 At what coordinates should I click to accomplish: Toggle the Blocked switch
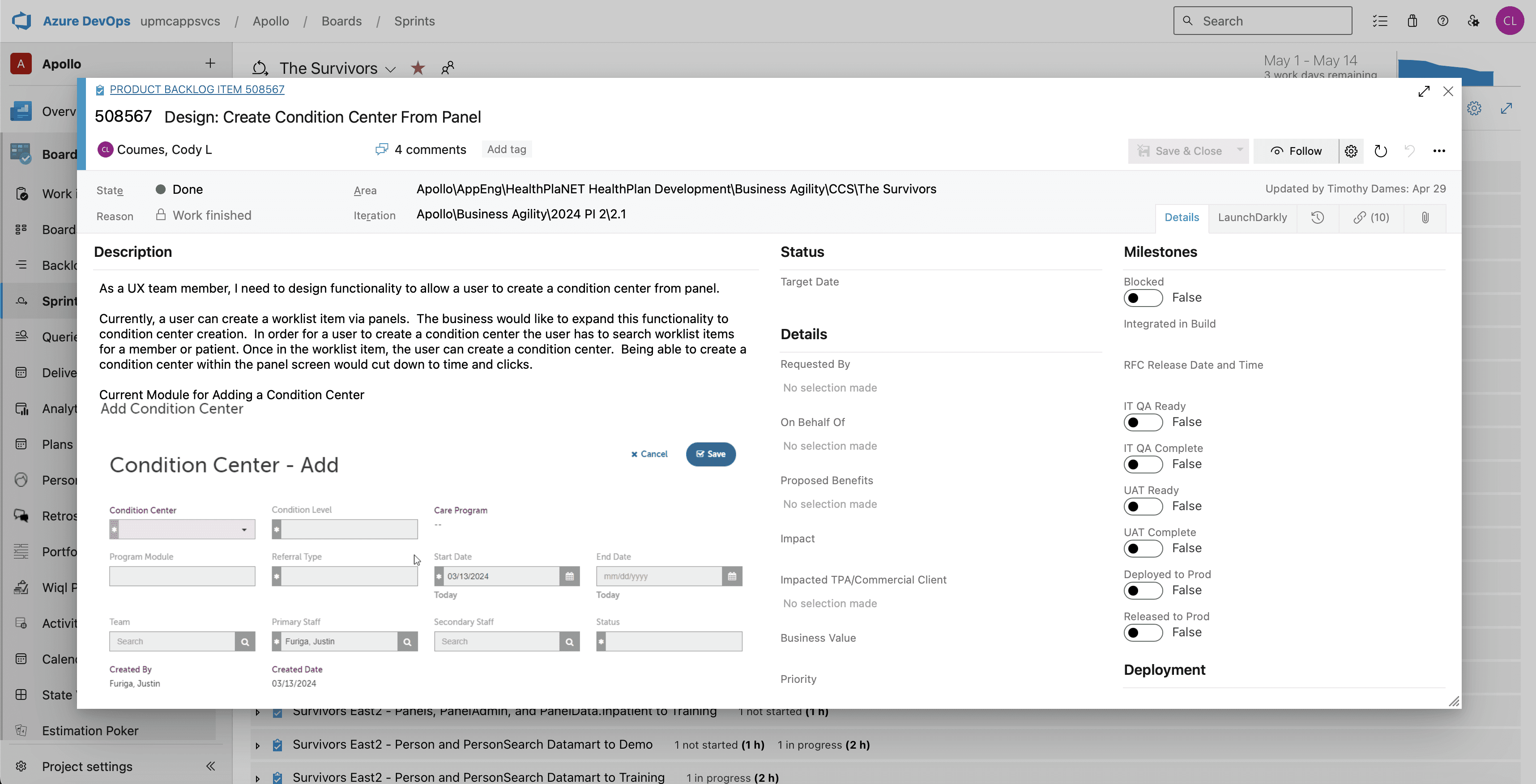coord(1143,298)
